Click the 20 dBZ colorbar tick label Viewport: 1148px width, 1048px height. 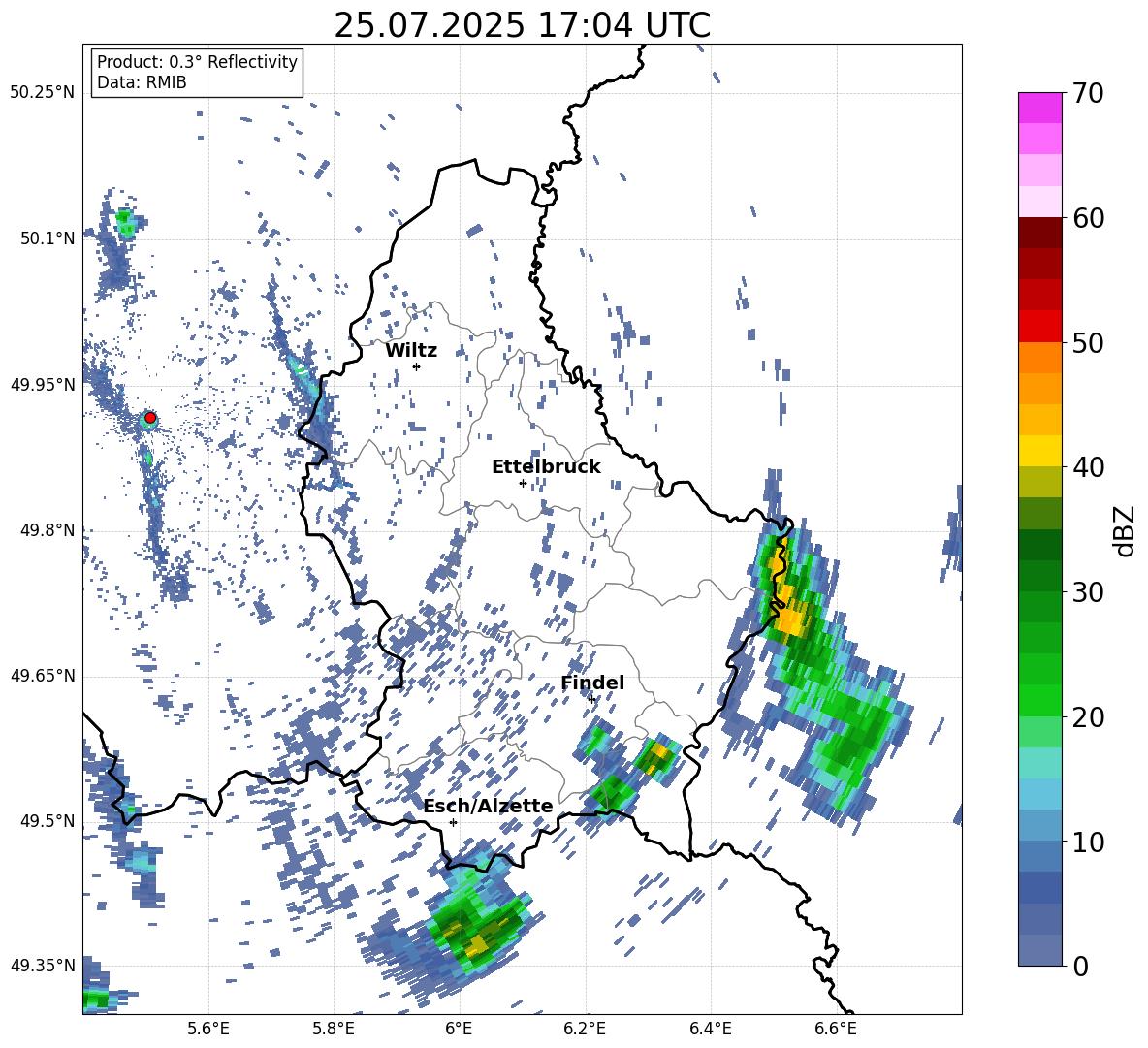1087,716
